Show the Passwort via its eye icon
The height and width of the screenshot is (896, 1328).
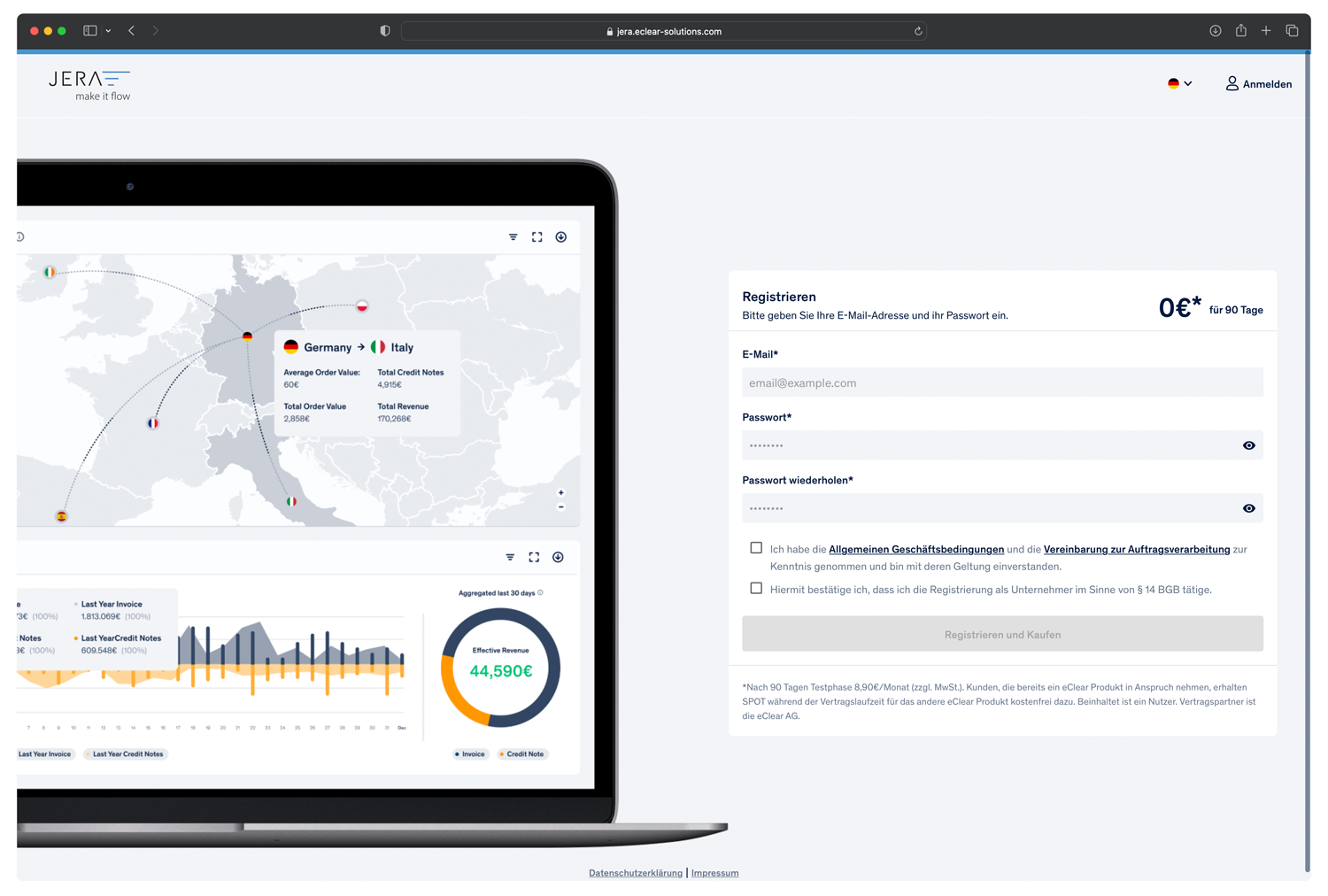1248,445
